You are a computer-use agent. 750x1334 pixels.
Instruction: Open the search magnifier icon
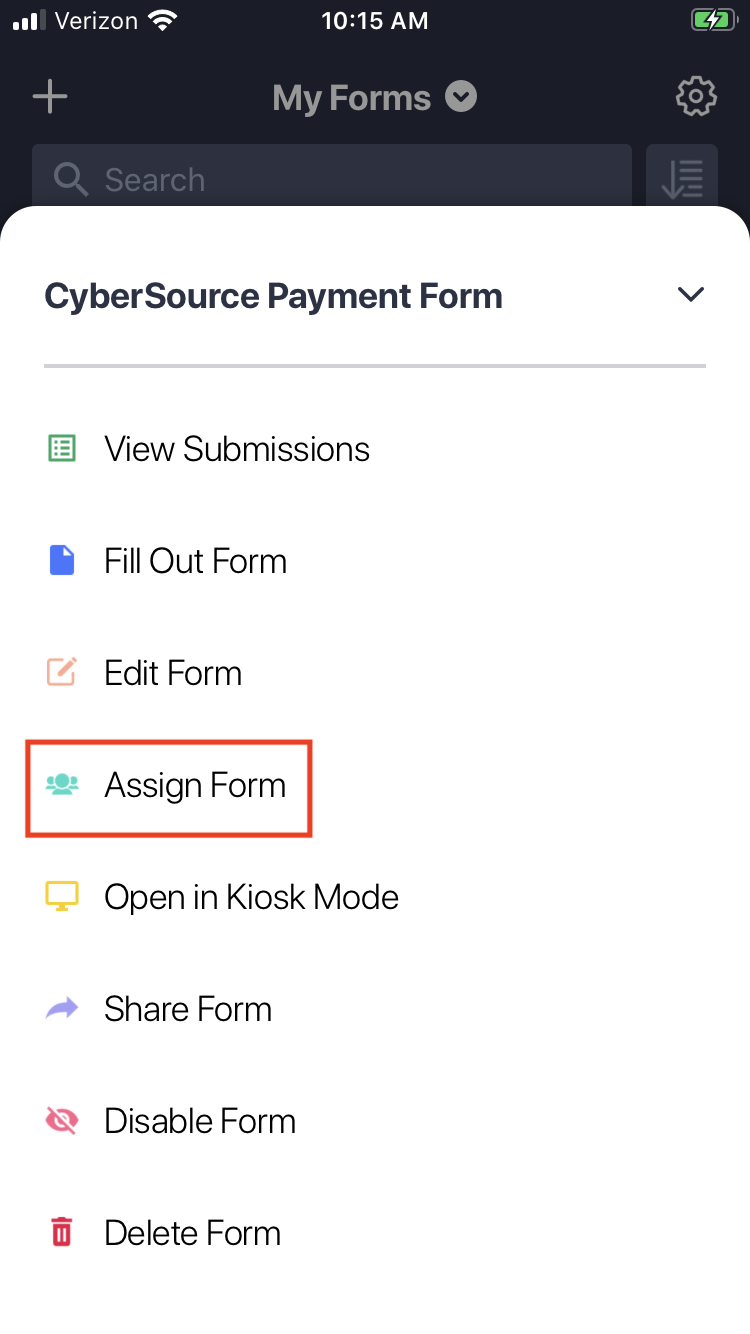tap(70, 179)
